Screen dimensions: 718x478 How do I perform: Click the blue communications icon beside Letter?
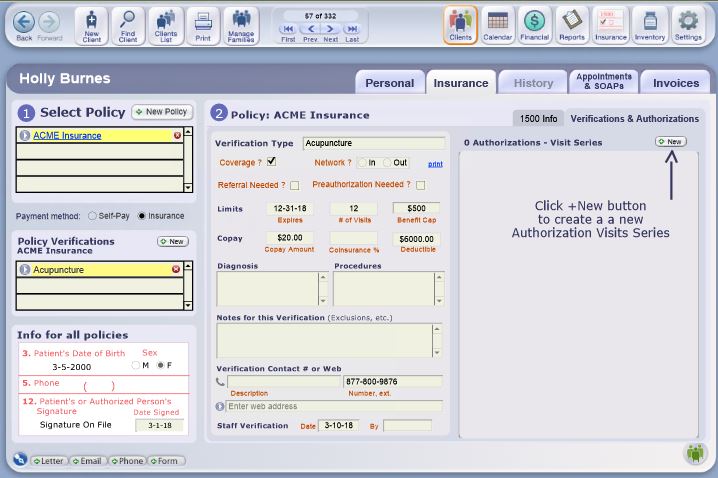point(20,459)
